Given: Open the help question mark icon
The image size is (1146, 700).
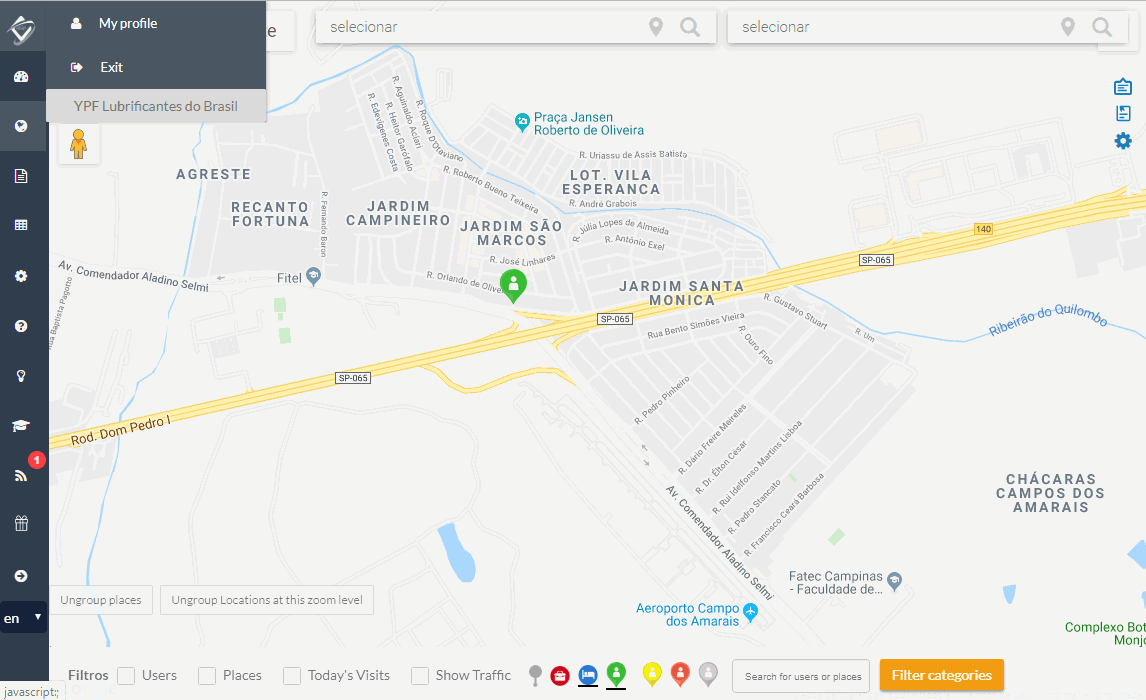Looking at the screenshot, I should pyautogui.click(x=21, y=326).
